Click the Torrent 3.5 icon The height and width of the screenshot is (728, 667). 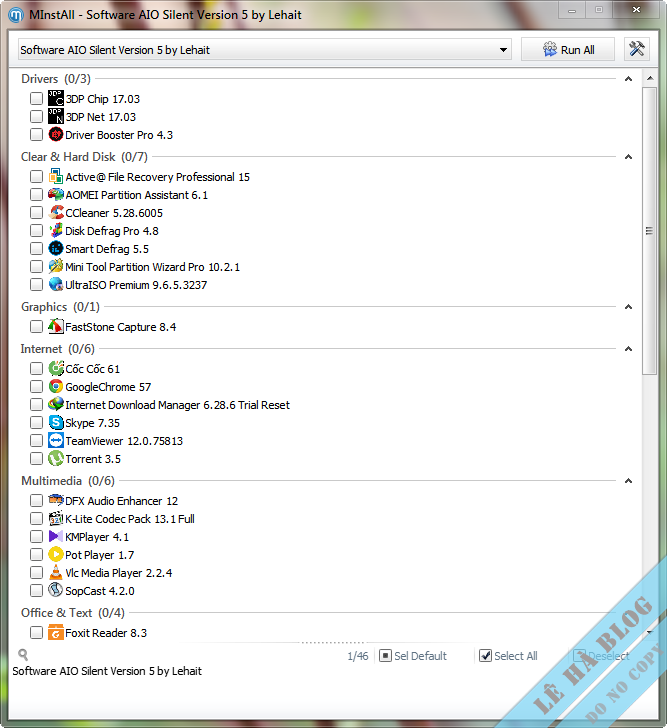tap(56, 459)
